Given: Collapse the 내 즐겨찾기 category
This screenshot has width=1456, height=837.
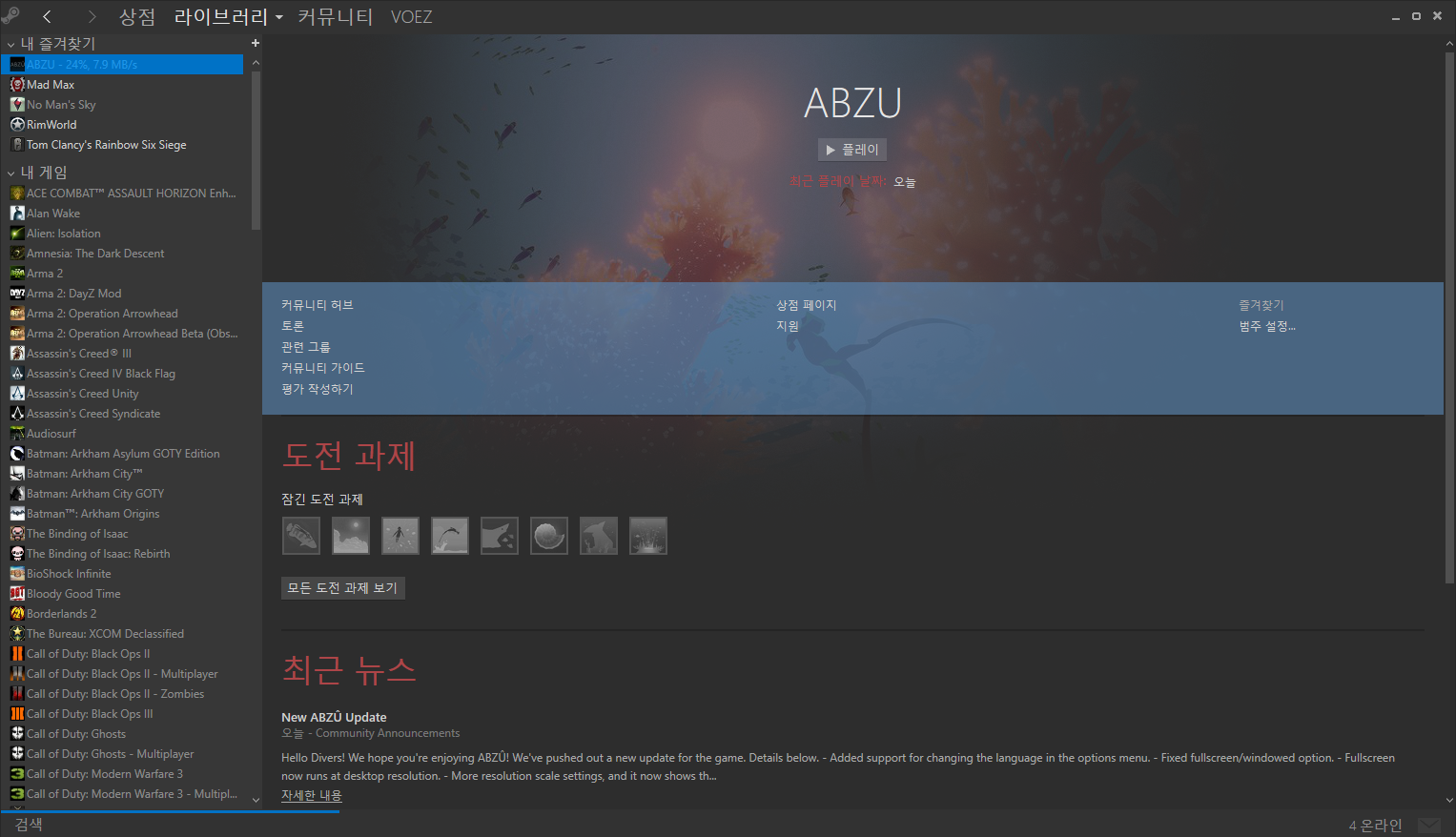Looking at the screenshot, I should [11, 44].
